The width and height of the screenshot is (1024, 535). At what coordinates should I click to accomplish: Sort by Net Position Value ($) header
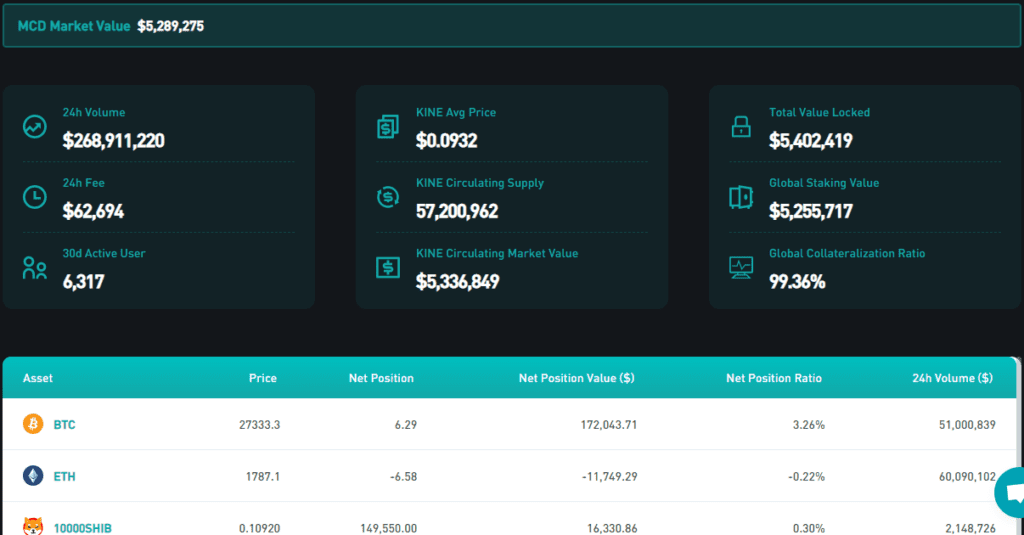577,378
